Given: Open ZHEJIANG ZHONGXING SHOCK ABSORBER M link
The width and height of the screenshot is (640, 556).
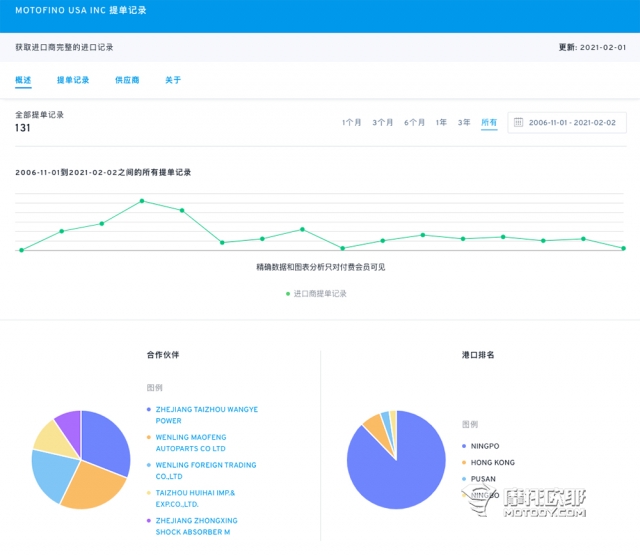Looking at the screenshot, I should coord(196,526).
